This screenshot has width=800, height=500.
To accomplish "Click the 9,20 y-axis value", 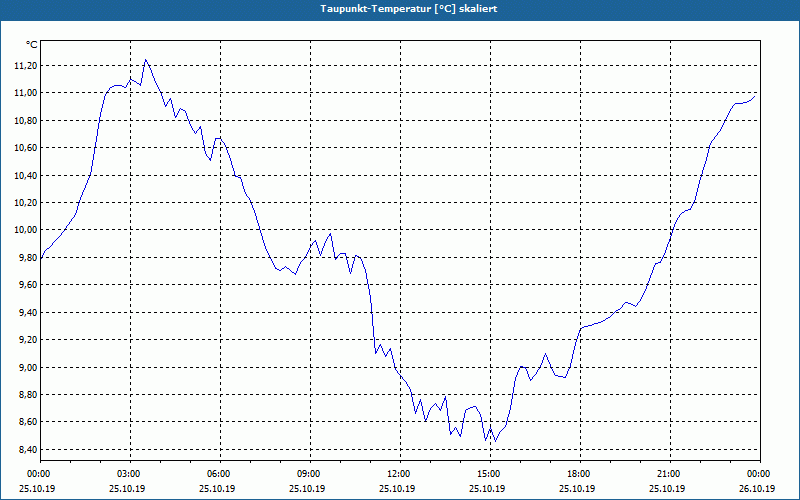I will click(x=29, y=340).
